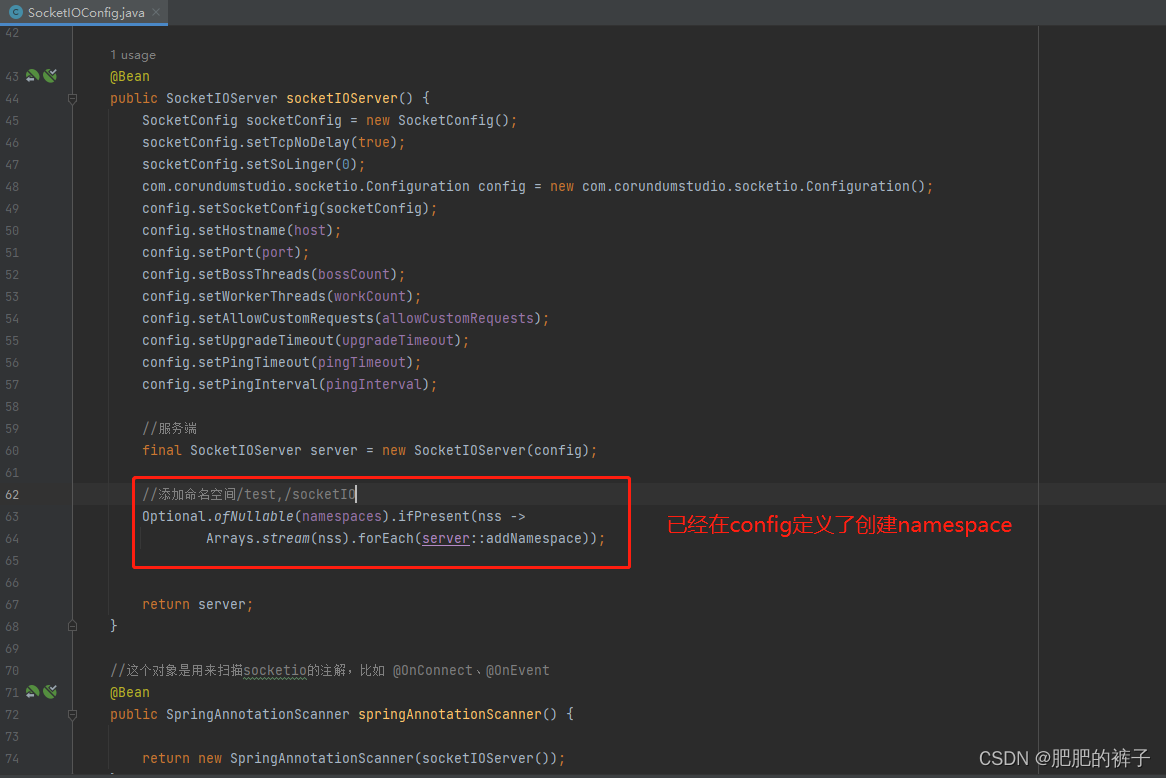The image size is (1166, 778).
Task: Click the Java class icon on SocketIOConfig.java tab
Action: tap(16, 12)
